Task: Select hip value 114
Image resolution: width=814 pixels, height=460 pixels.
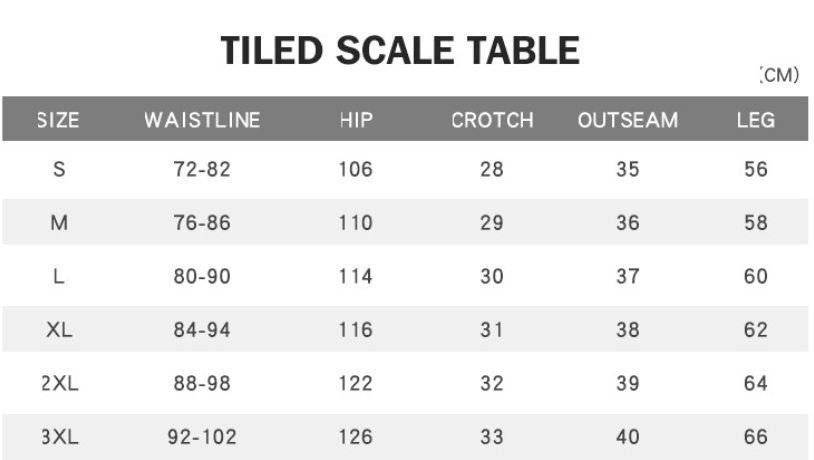Action: click(x=356, y=277)
